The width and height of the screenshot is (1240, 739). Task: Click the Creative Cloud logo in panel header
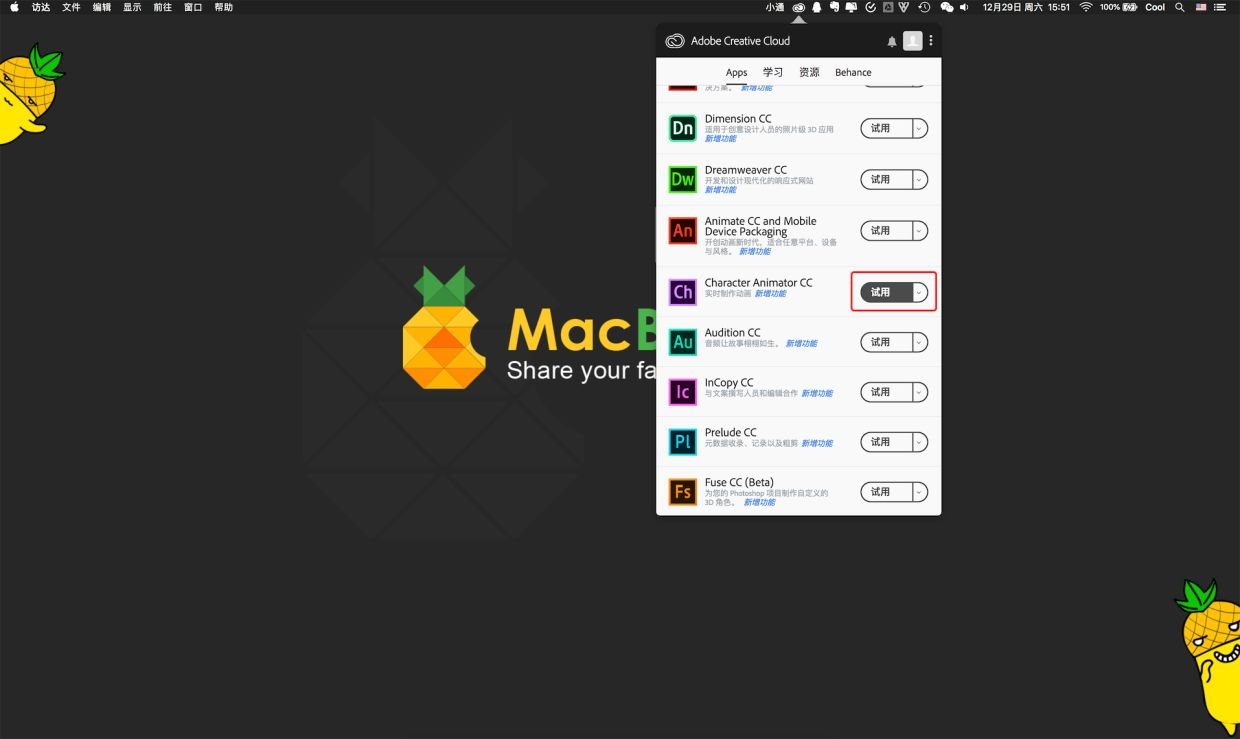tap(675, 41)
